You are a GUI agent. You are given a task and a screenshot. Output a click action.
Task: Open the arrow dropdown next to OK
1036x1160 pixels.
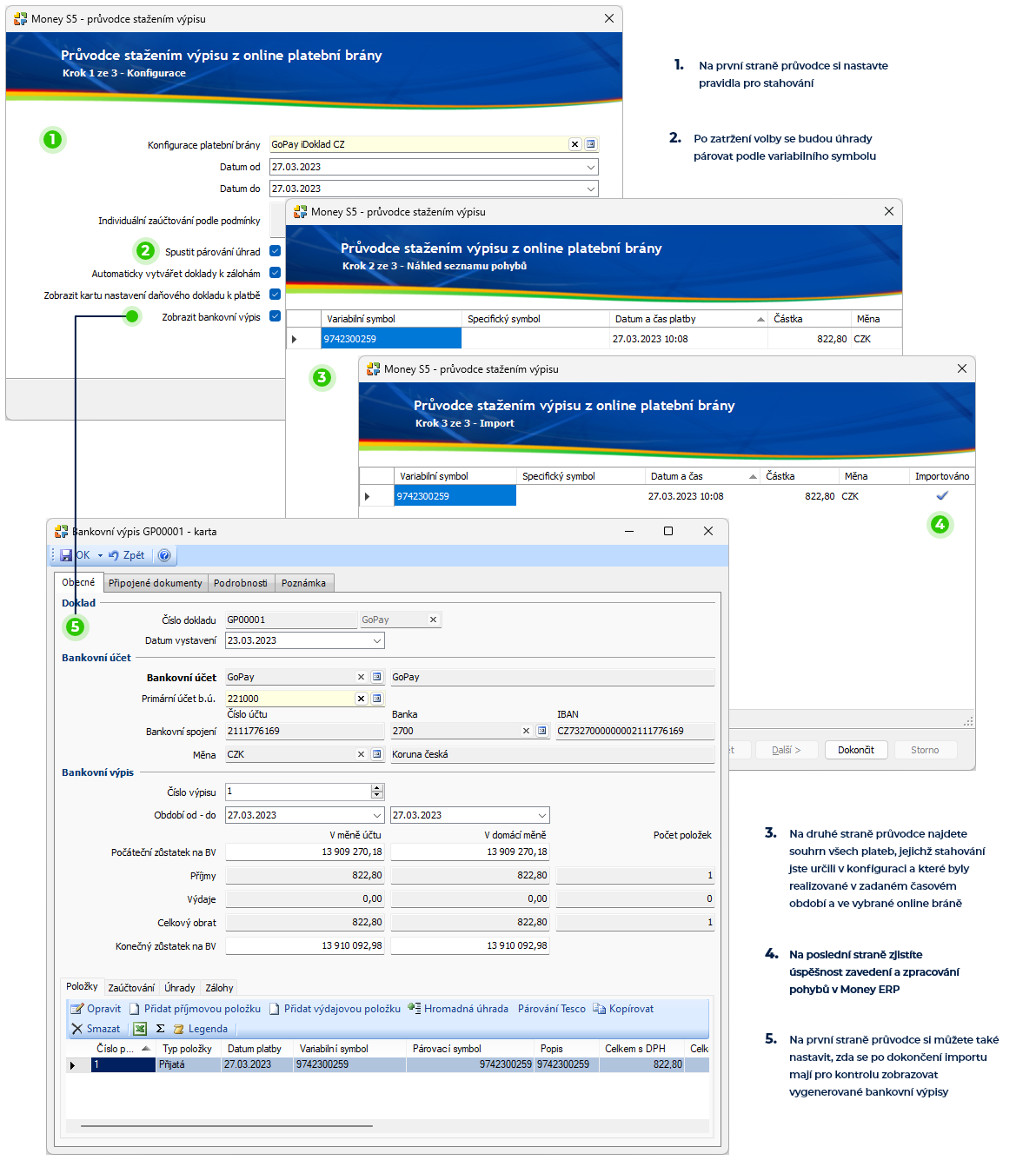100,555
